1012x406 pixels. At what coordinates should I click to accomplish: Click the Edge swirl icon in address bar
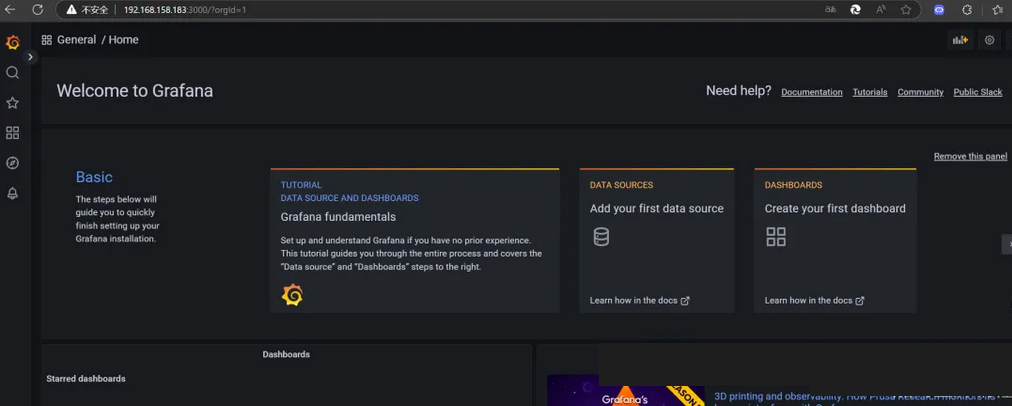tap(855, 10)
